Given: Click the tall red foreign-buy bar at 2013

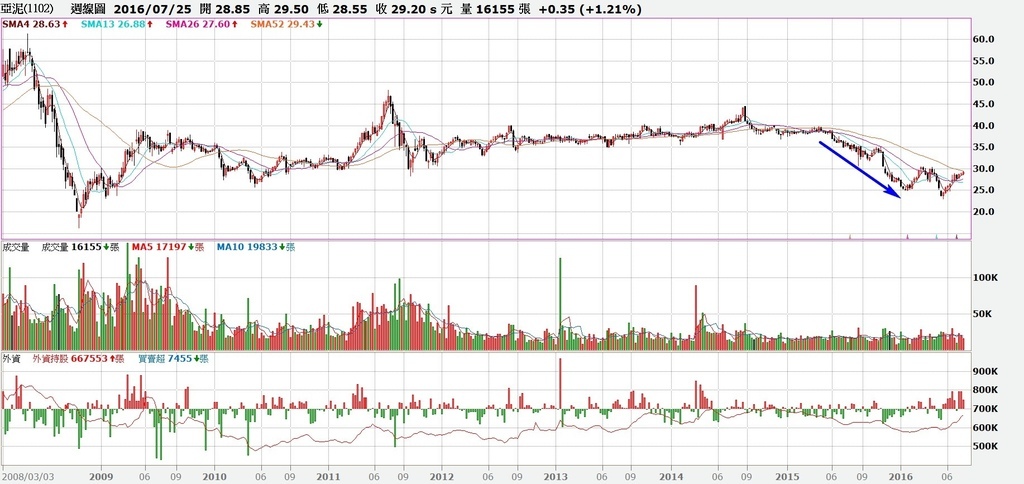Looking at the screenshot, I should coord(560,384).
